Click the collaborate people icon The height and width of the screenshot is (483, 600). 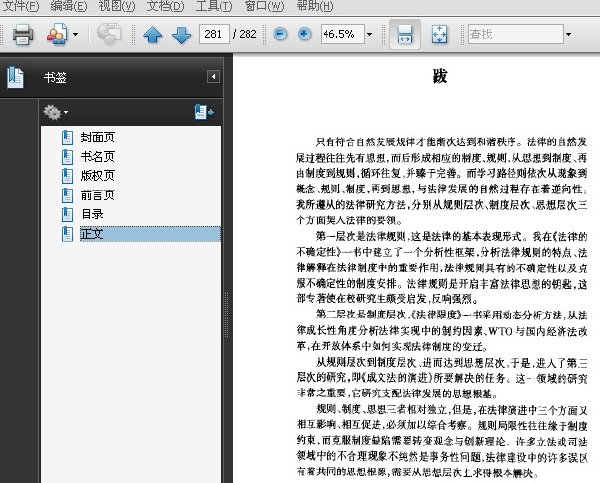[57, 34]
